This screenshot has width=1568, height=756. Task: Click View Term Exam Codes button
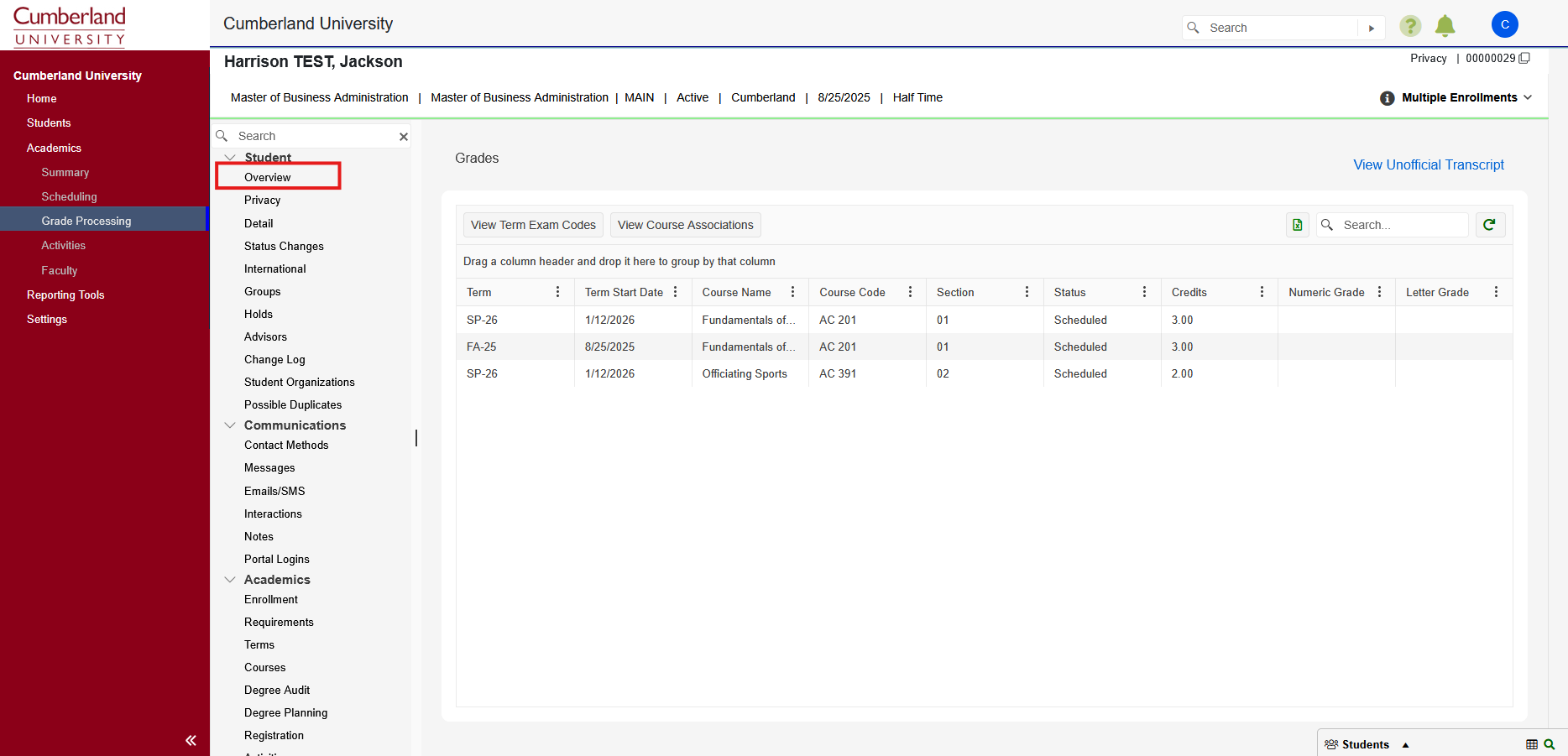pyautogui.click(x=533, y=225)
